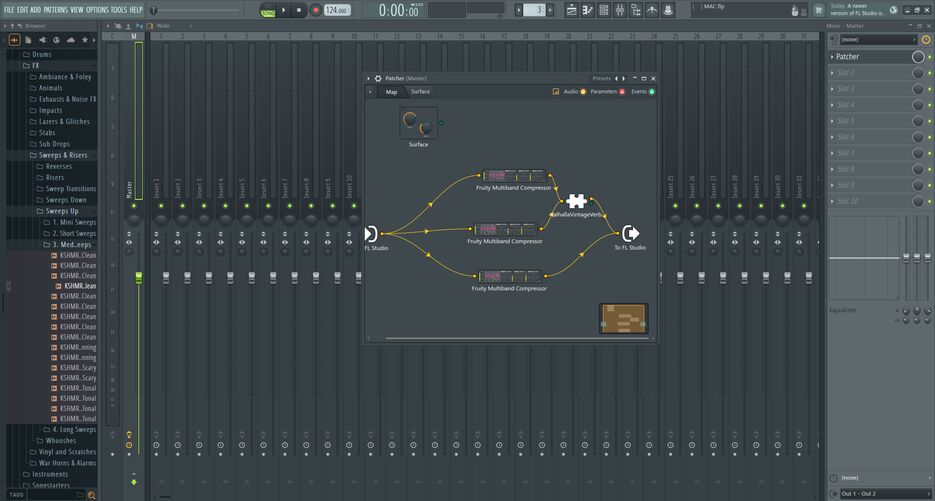This screenshot has width=935, height=501.
Task: Select the browser audio waveform icon
Action: tap(14, 40)
